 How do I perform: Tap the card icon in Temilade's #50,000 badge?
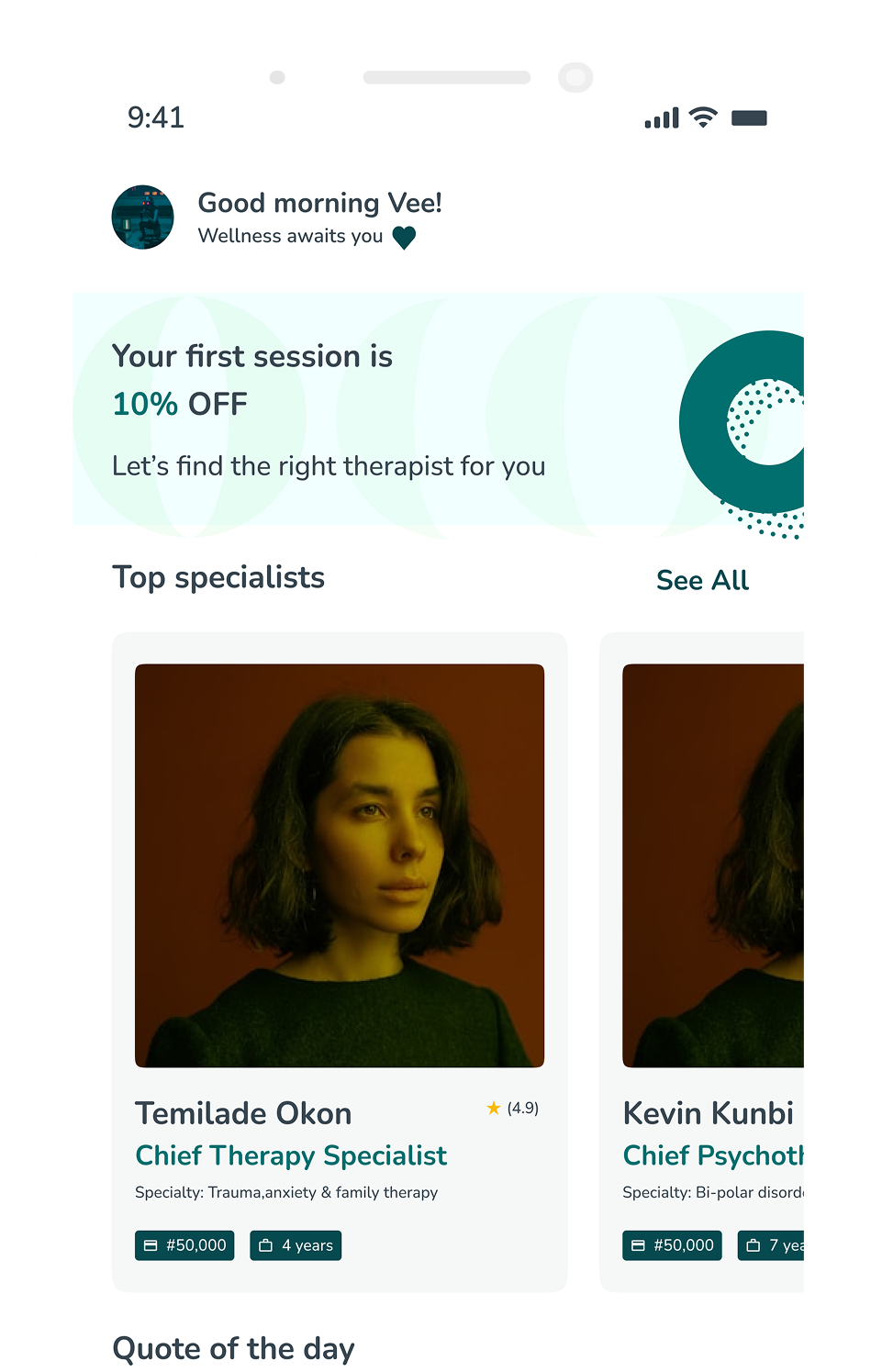click(151, 1245)
